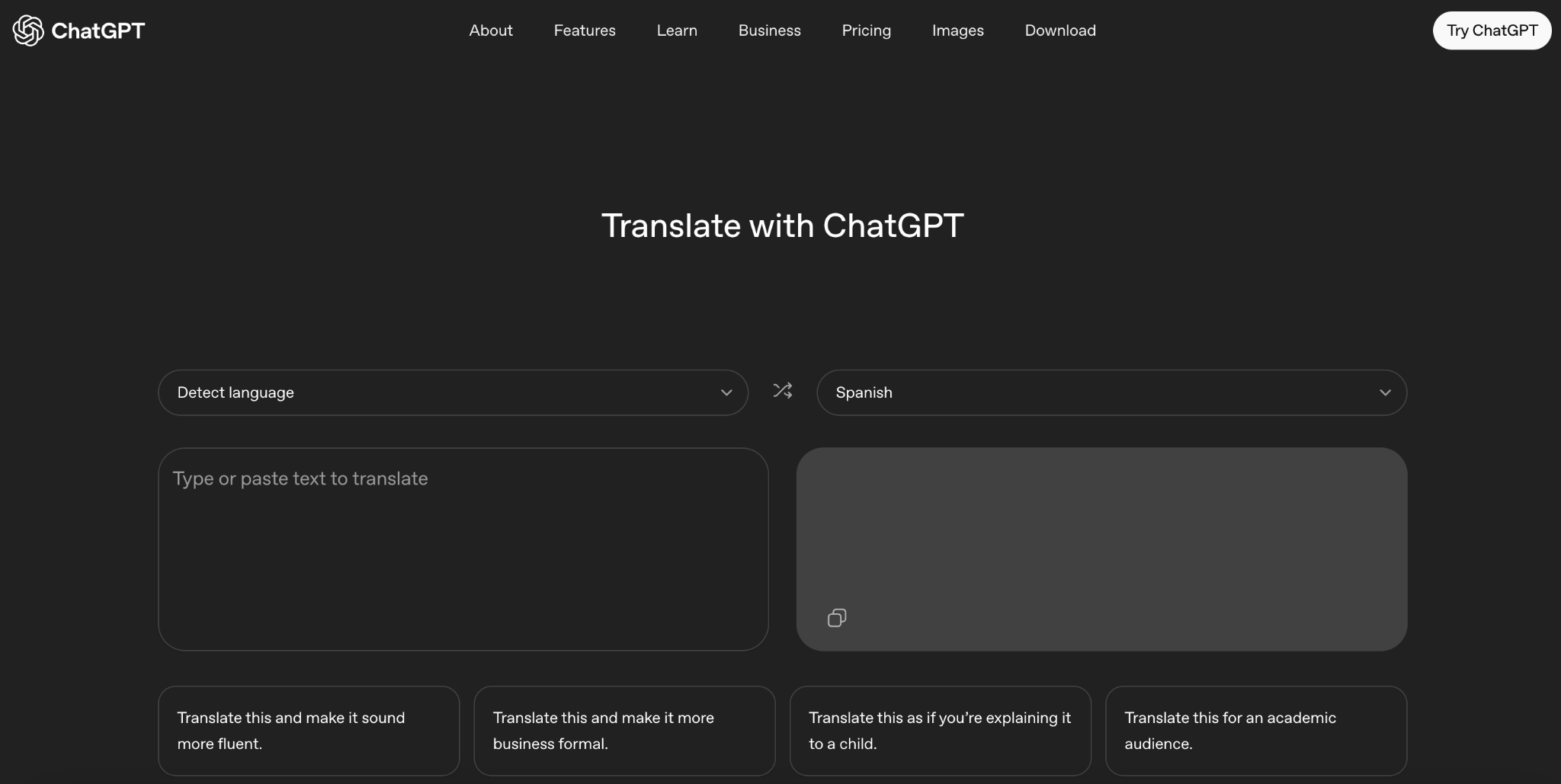Open the Learn navigation link
This screenshot has height=784, width=1561.
point(676,30)
